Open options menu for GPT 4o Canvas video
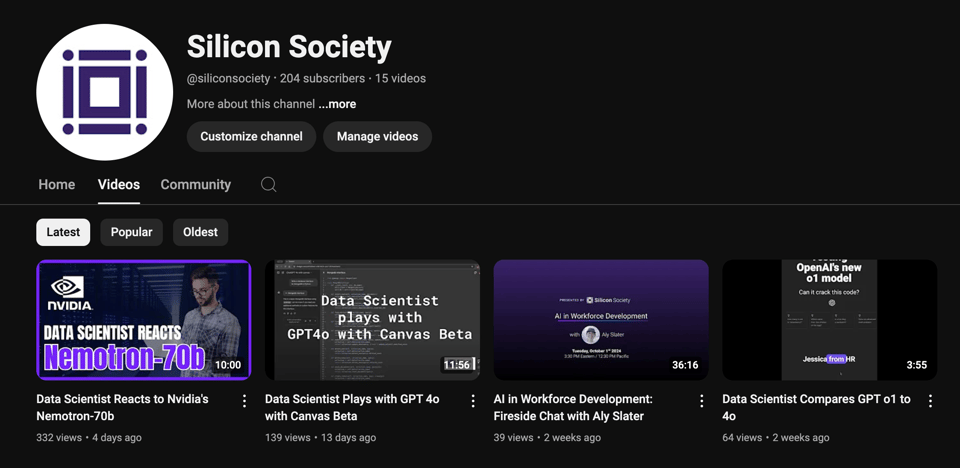The height and width of the screenshot is (468, 960). pos(473,401)
